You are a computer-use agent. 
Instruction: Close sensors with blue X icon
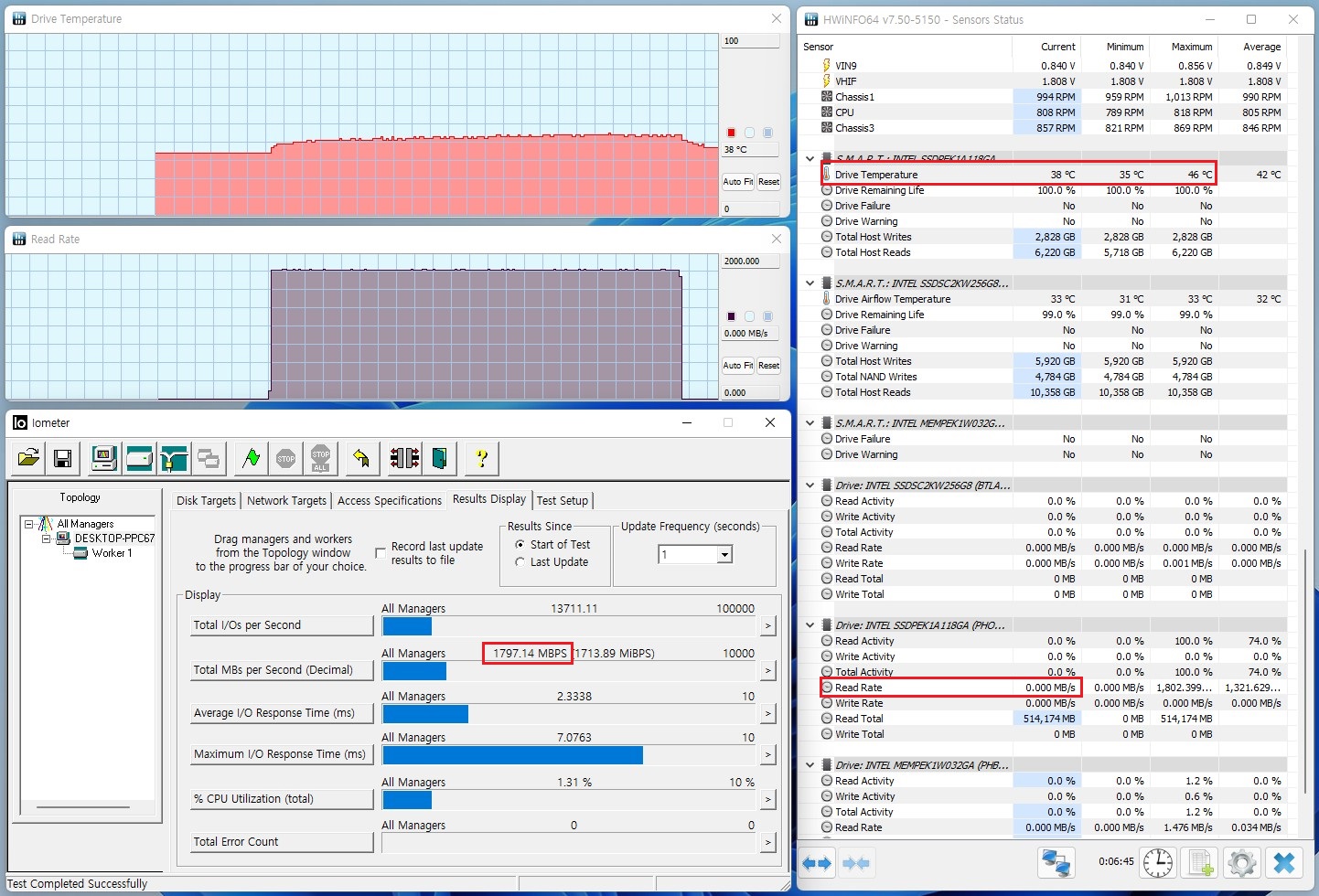pos(1284,863)
